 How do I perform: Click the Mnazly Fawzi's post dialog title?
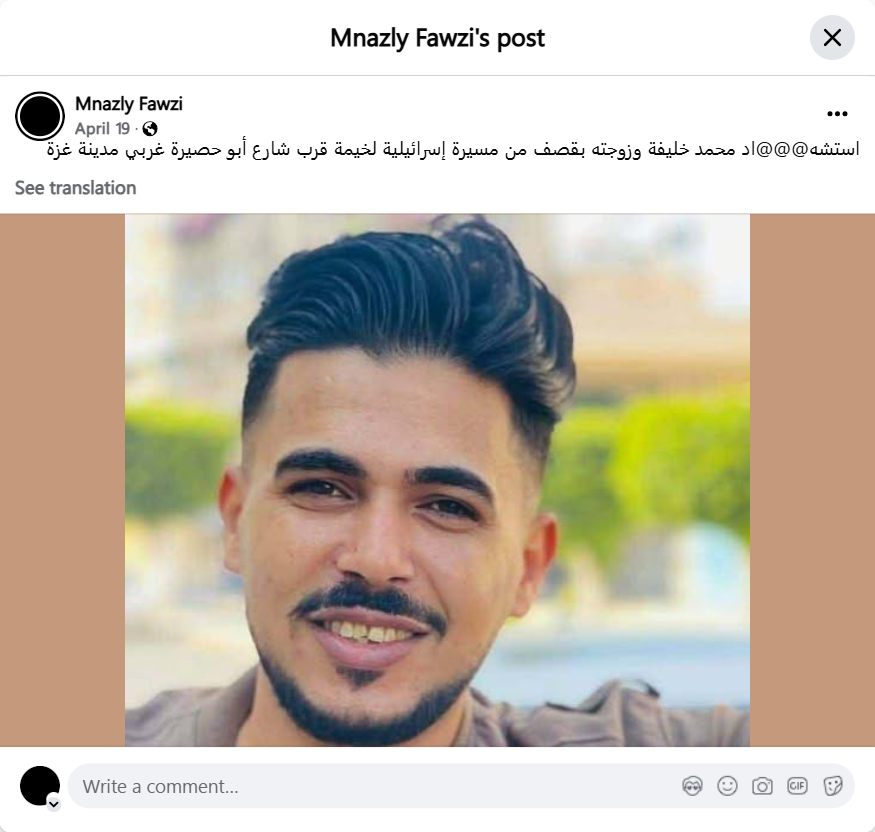click(438, 38)
